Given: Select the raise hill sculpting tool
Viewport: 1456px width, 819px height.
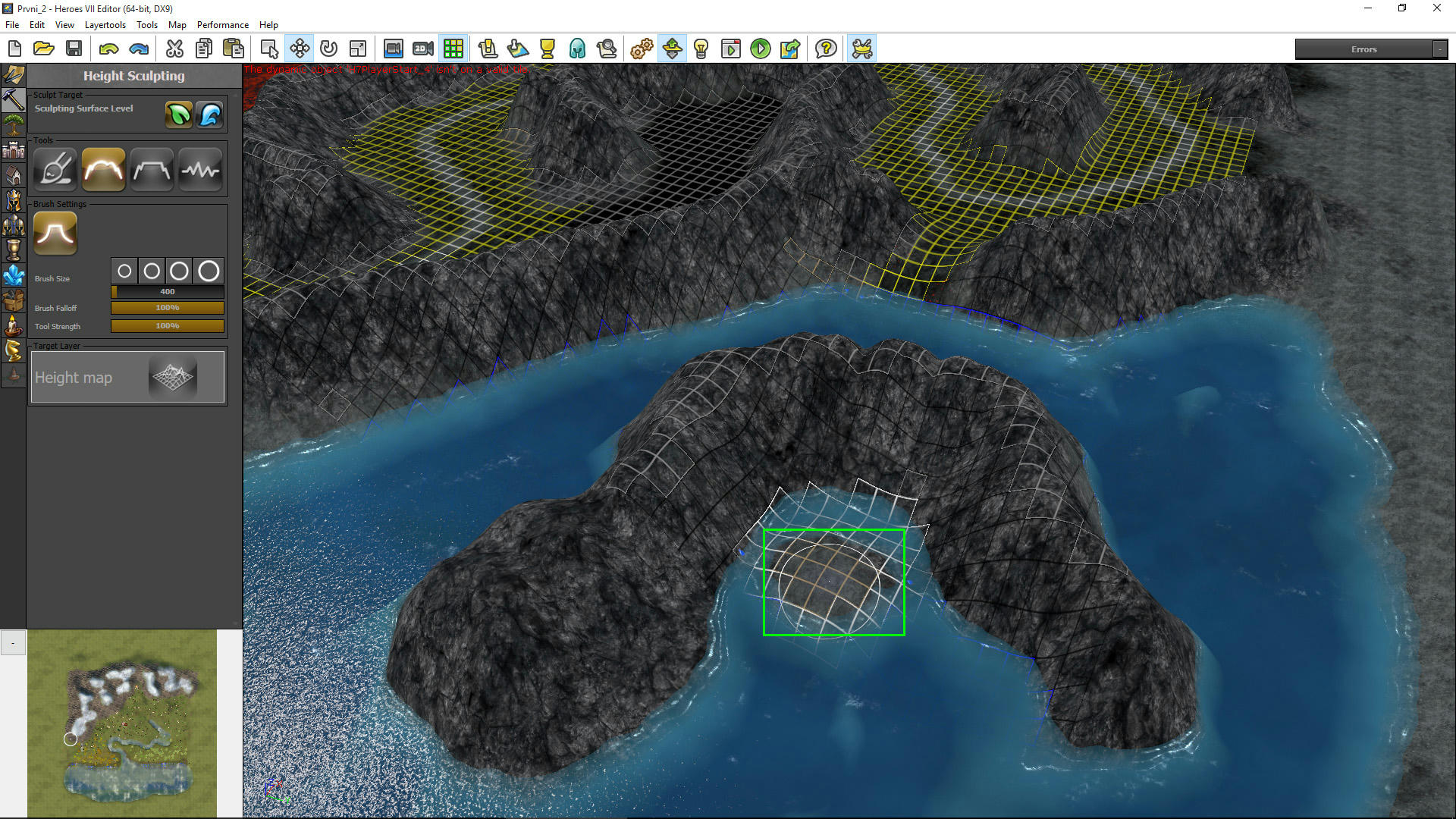Looking at the screenshot, I should pos(104,169).
